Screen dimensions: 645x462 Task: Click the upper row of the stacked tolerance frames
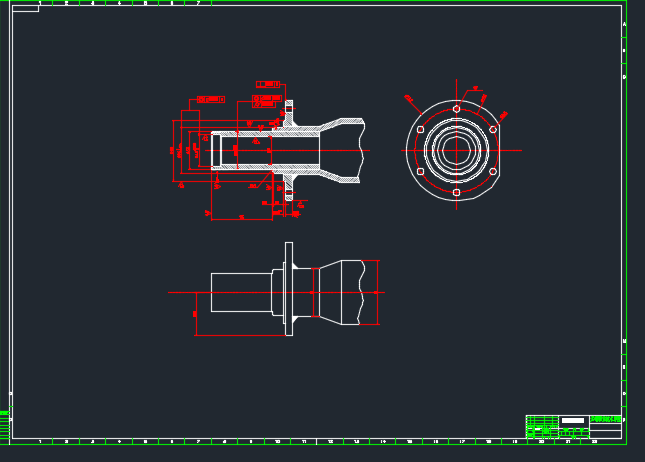(x=267, y=98)
